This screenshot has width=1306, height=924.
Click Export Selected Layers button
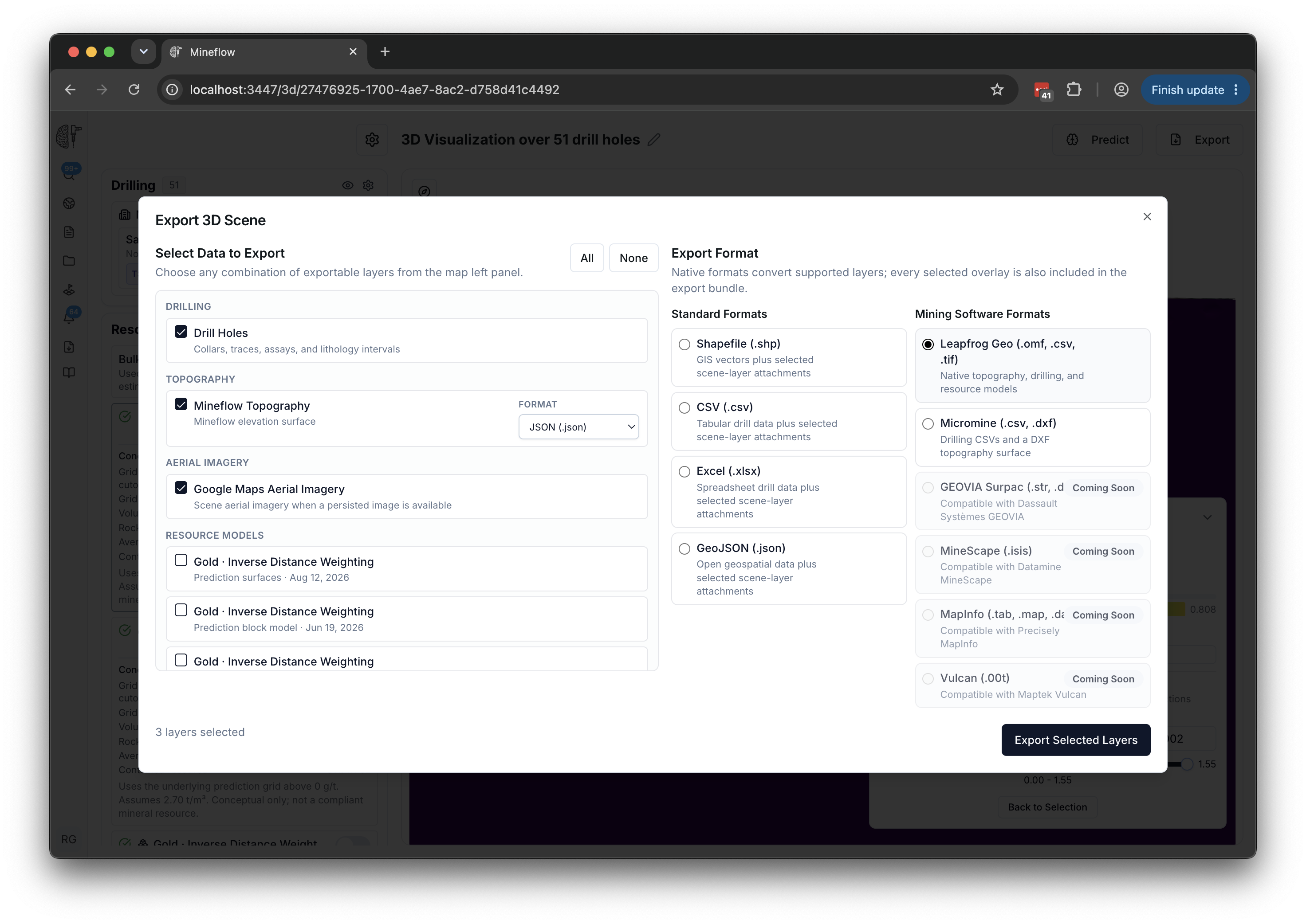click(x=1075, y=740)
